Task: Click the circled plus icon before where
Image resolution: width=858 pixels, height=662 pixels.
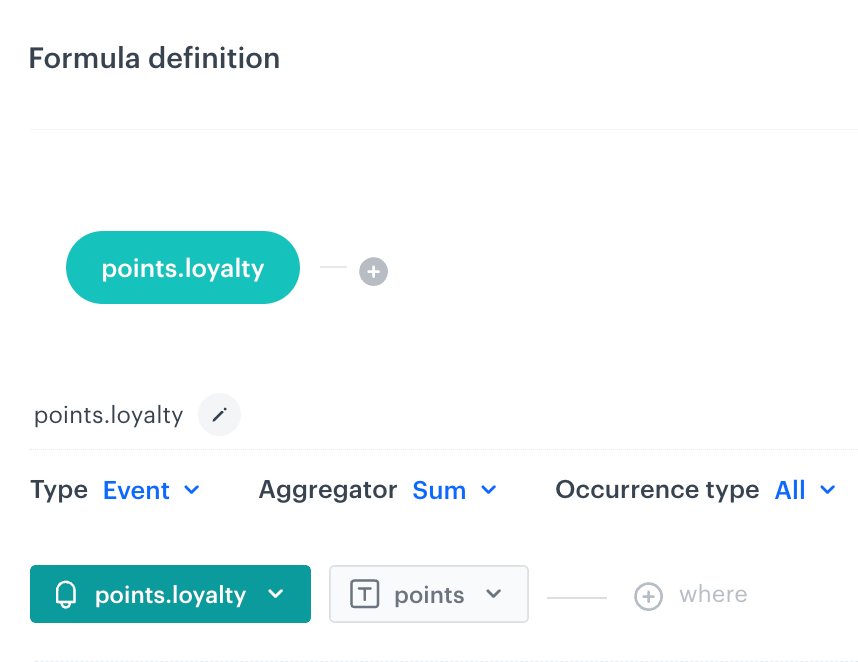Action: [x=648, y=596]
